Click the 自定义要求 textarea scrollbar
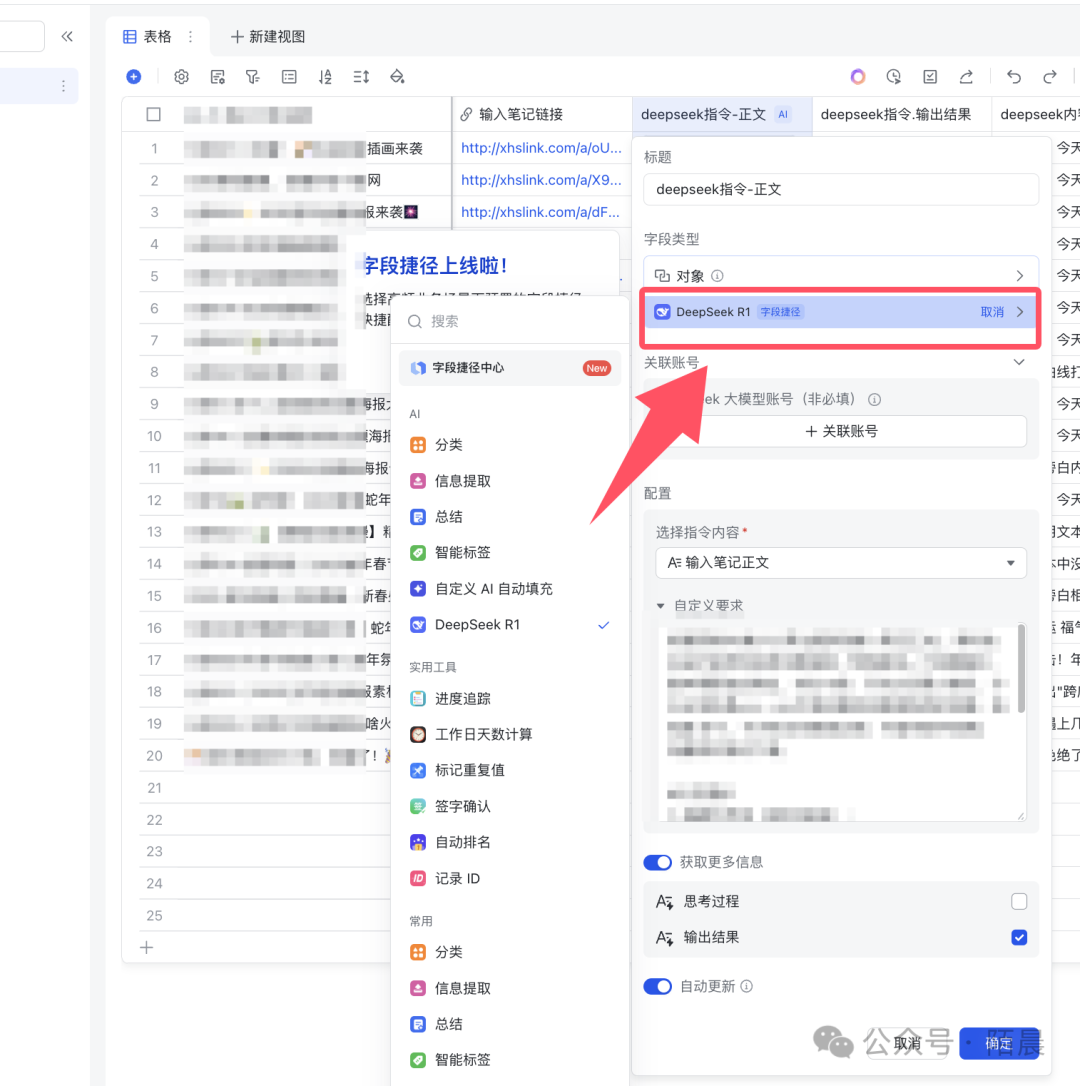 pyautogui.click(x=1020, y=668)
